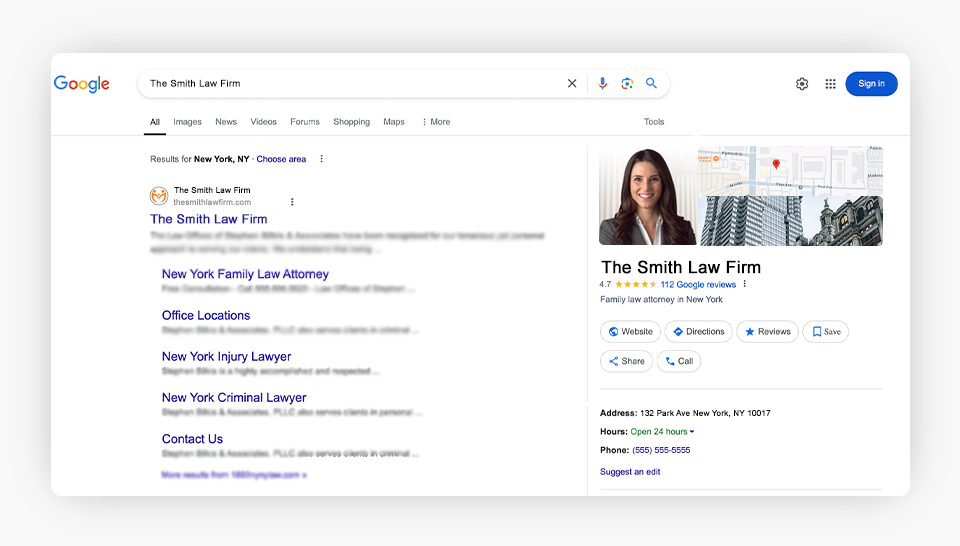Viewport: 960px width, 546px height.
Task: Switch to the News tab
Action: point(226,122)
